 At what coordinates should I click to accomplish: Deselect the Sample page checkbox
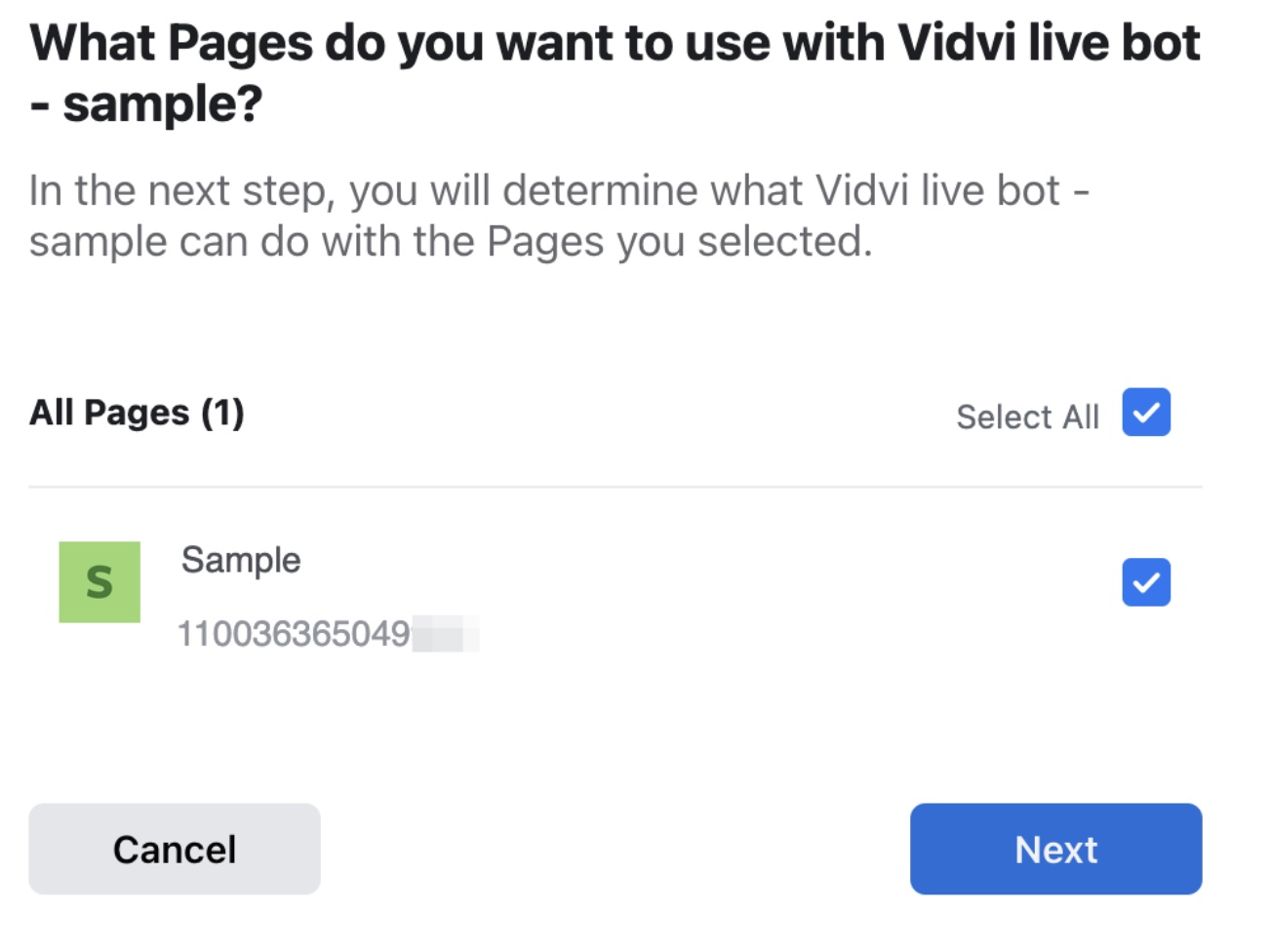pyautogui.click(x=1146, y=582)
